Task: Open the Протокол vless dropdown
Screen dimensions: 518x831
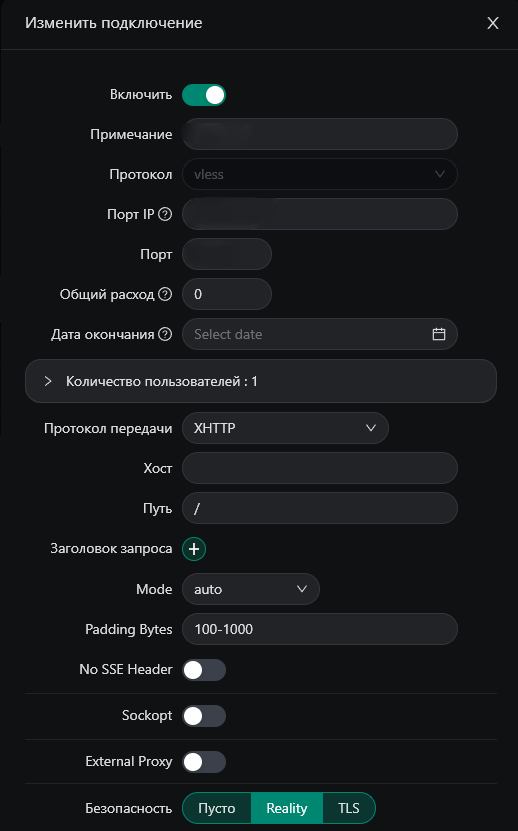Action: pyautogui.click(x=320, y=174)
